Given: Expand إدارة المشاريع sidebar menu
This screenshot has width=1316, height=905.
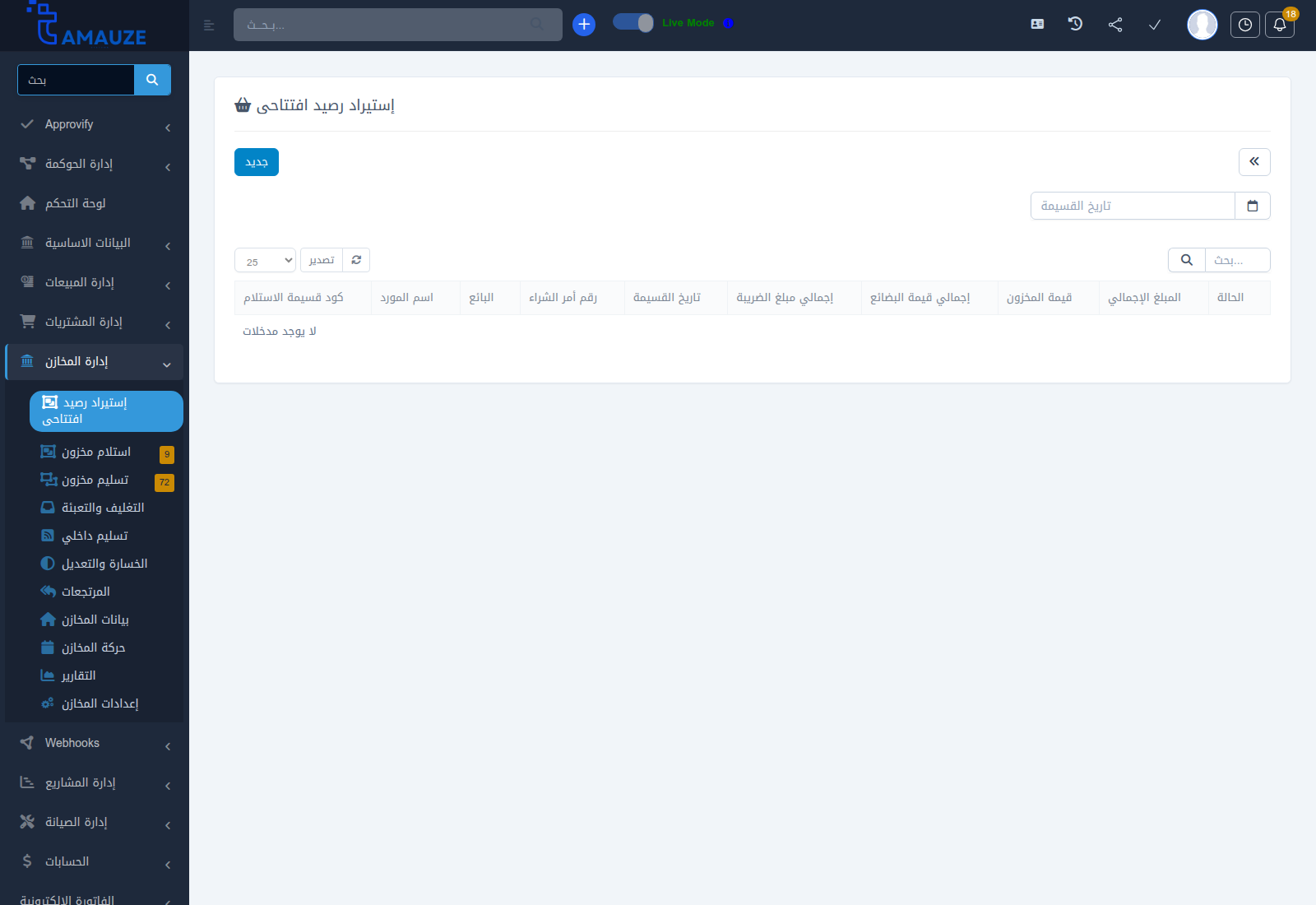Looking at the screenshot, I should click(95, 783).
